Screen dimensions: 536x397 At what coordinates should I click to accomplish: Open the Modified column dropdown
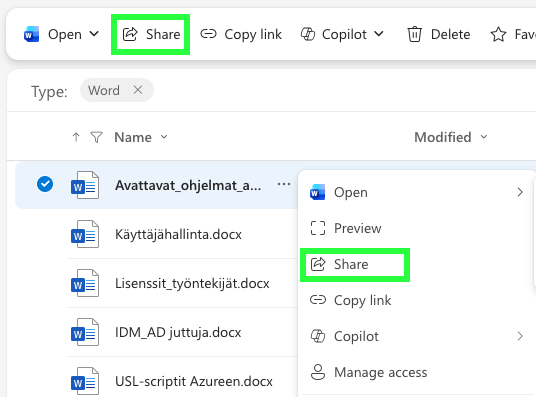tap(484, 137)
